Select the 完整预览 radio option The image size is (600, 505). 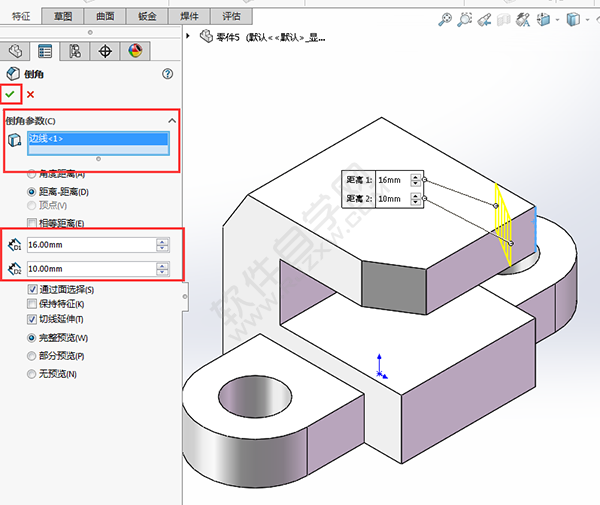pyautogui.click(x=32, y=338)
